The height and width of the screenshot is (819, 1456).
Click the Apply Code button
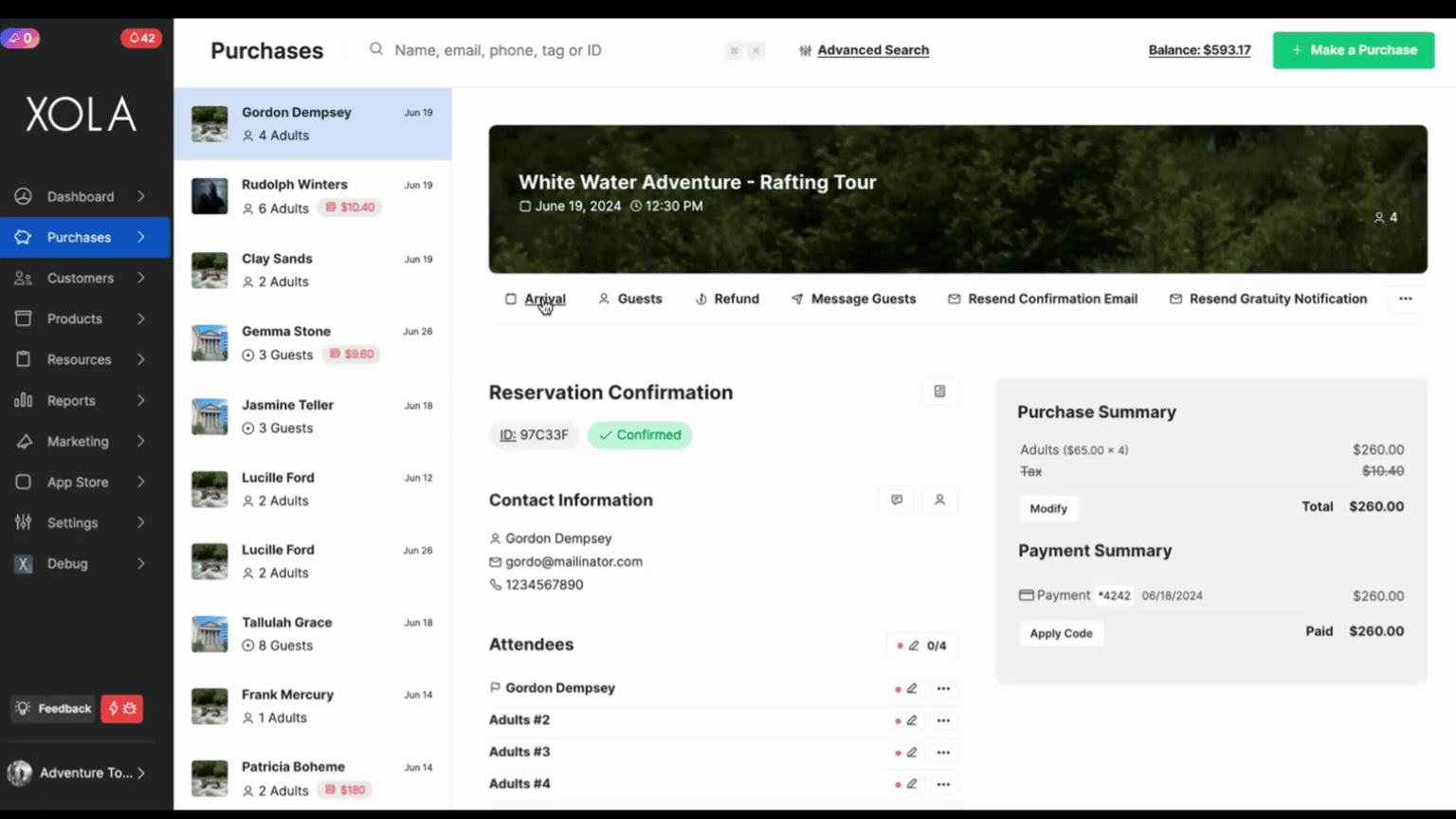tap(1062, 633)
